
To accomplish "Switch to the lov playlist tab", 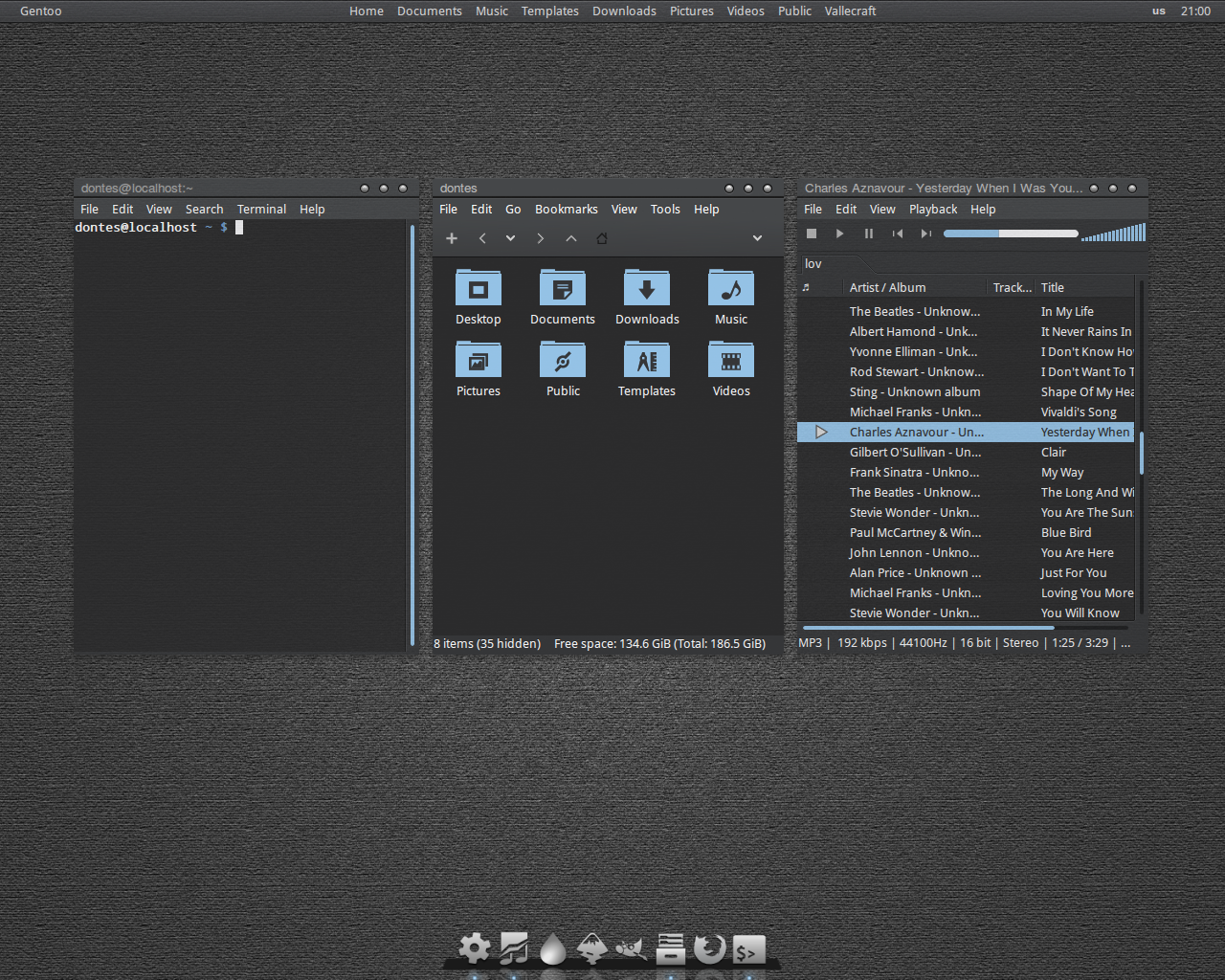I will 813,263.
